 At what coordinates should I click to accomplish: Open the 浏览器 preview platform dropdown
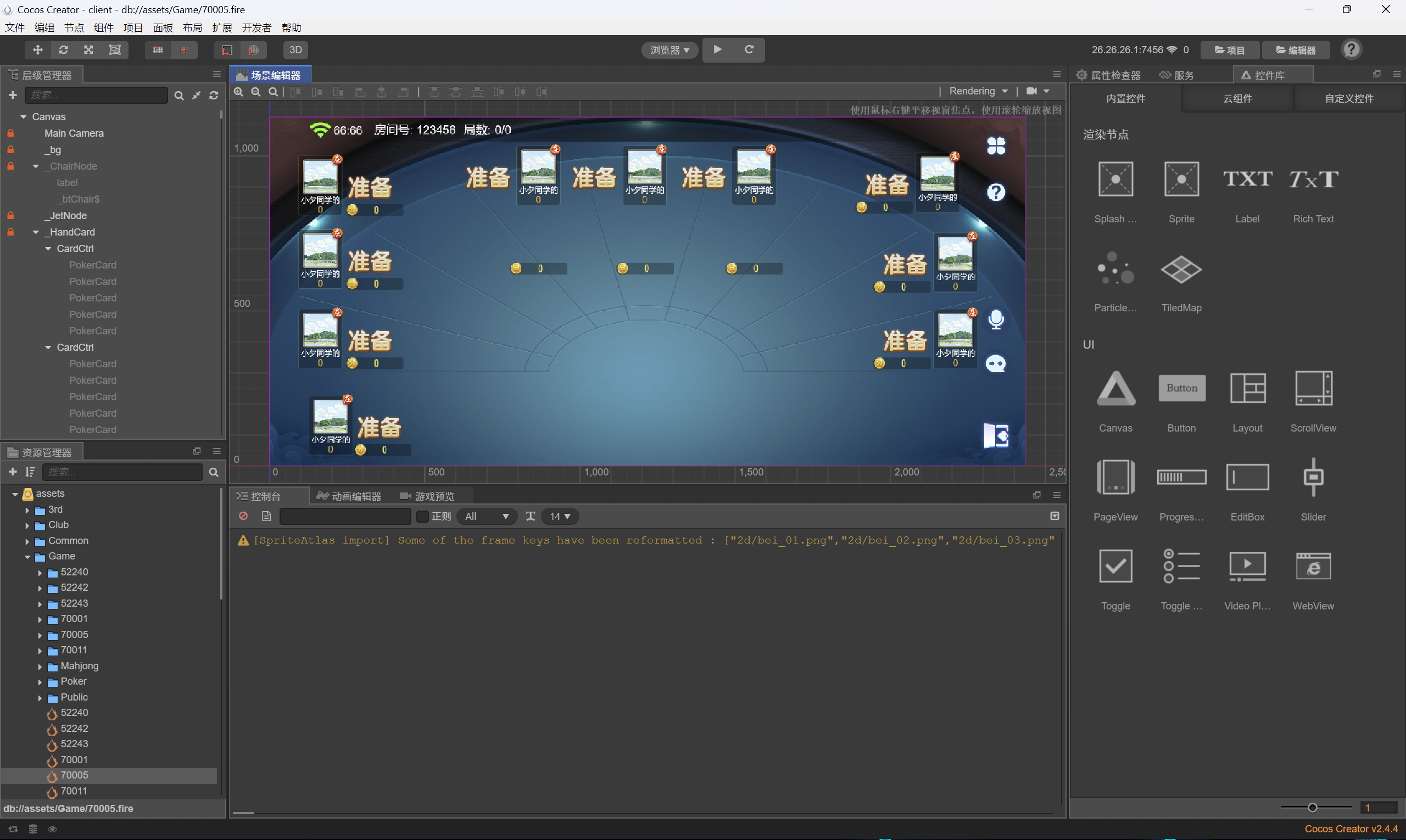(x=669, y=50)
